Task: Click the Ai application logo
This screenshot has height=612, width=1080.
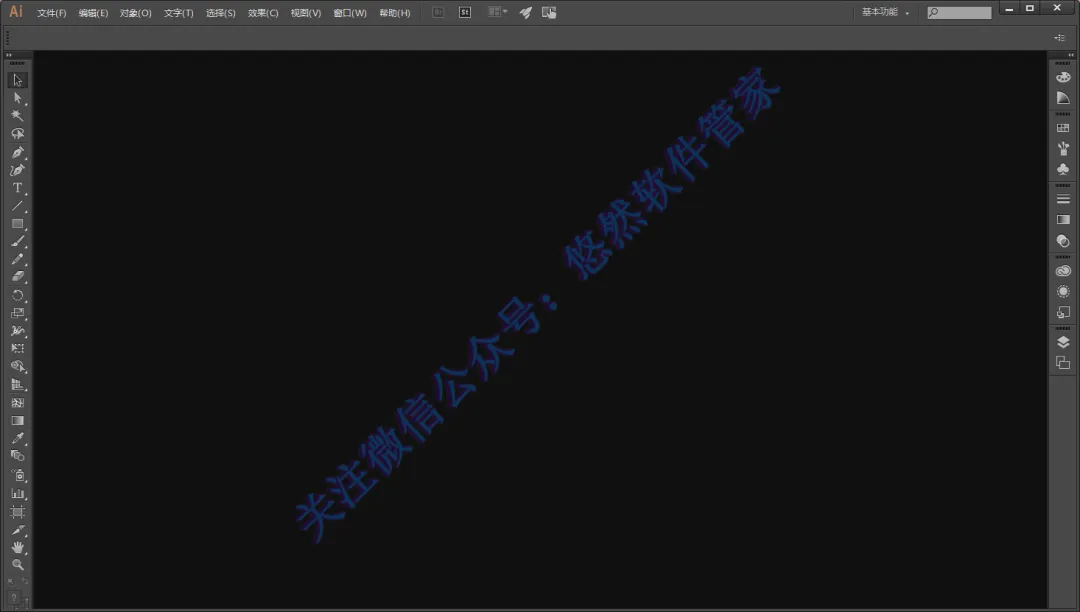Action: point(16,12)
